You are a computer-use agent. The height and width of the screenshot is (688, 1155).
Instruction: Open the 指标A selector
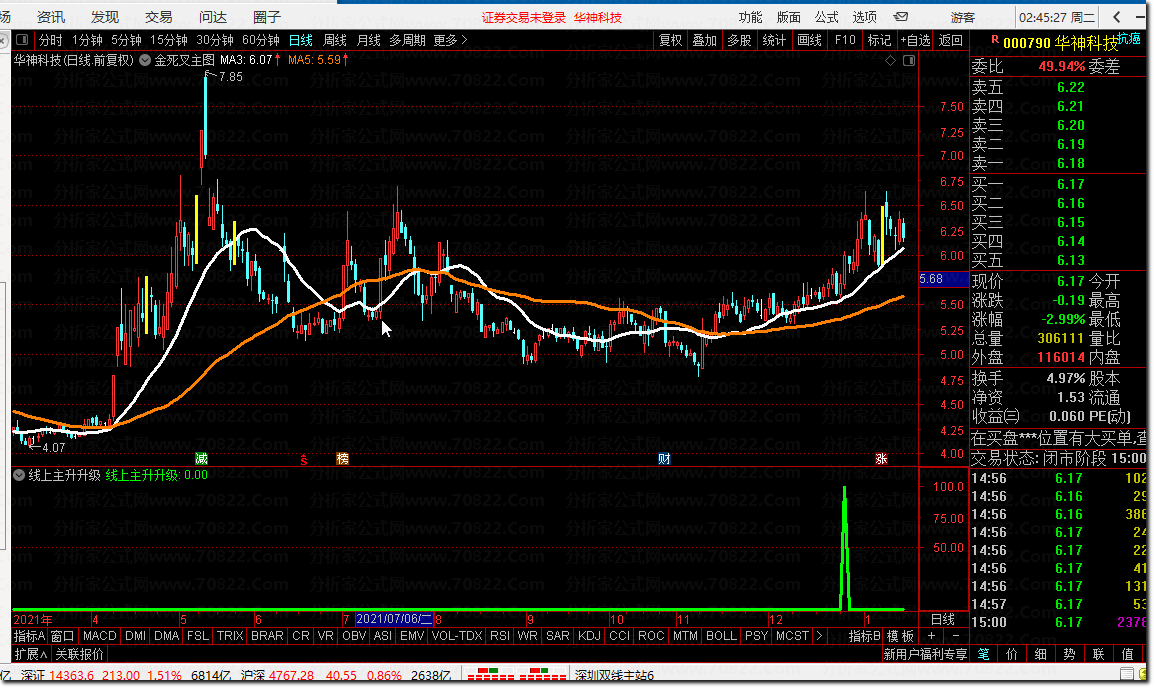(29, 636)
